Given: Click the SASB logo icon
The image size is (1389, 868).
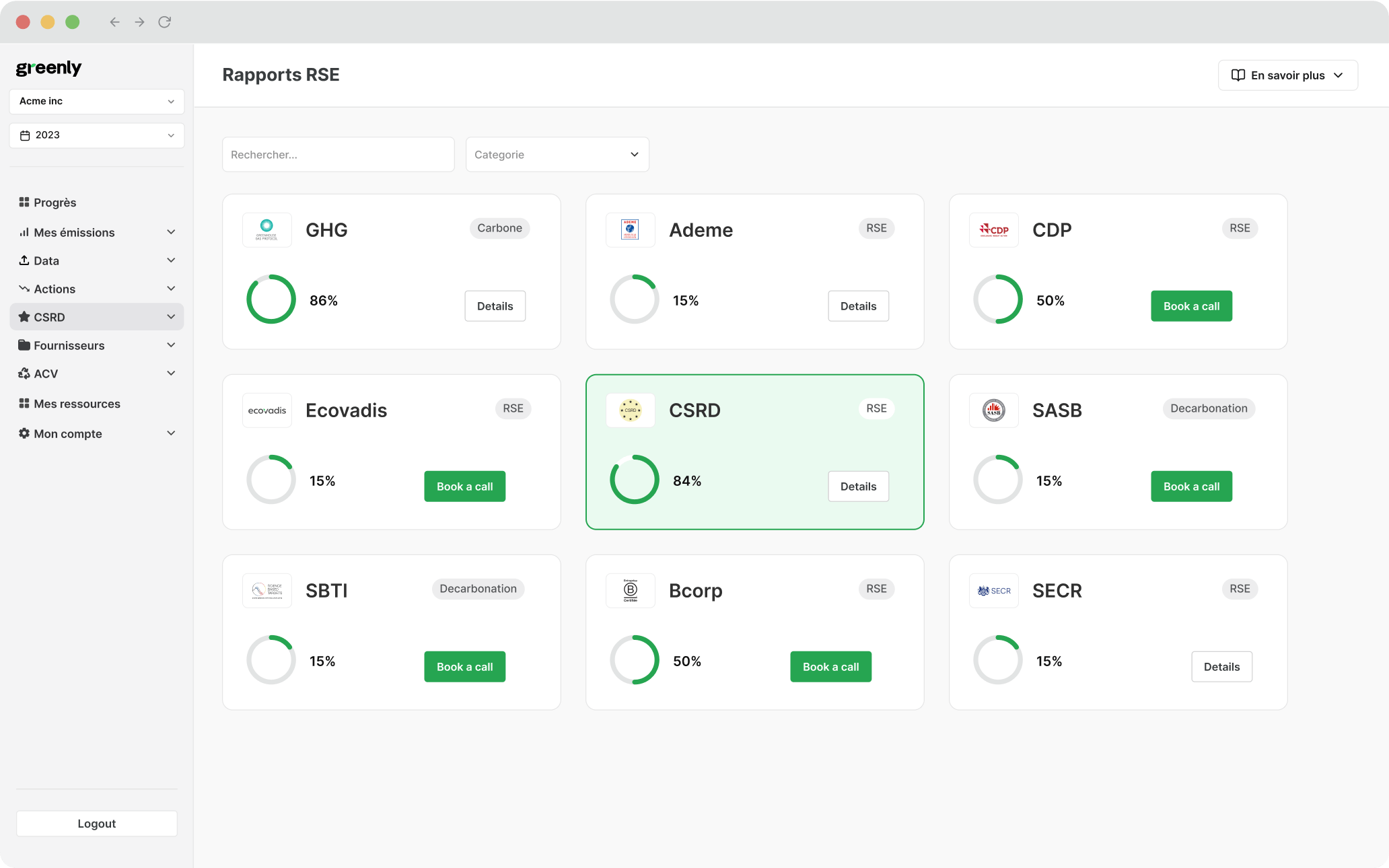Looking at the screenshot, I should coord(993,410).
